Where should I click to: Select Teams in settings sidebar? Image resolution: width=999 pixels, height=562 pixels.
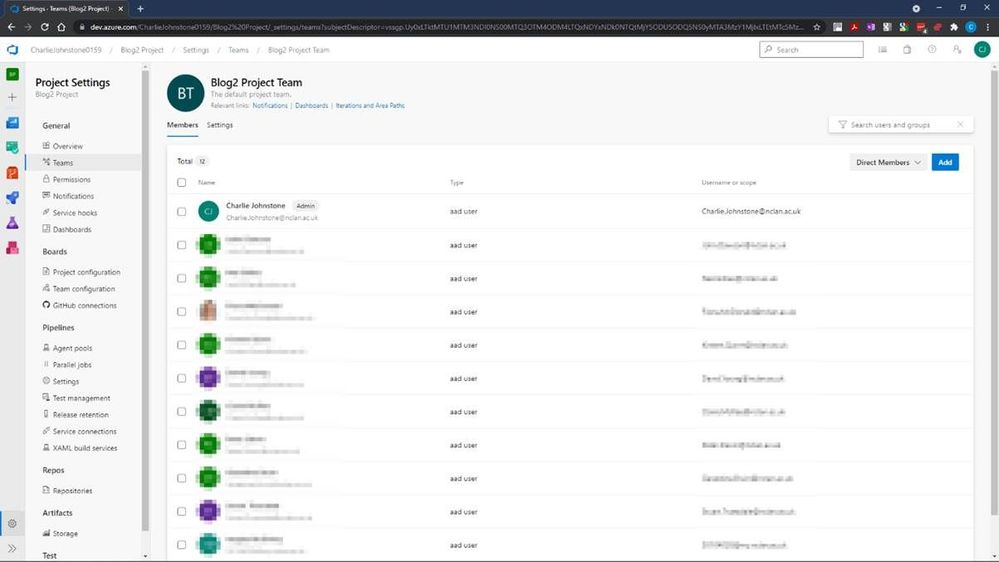tap(83, 162)
